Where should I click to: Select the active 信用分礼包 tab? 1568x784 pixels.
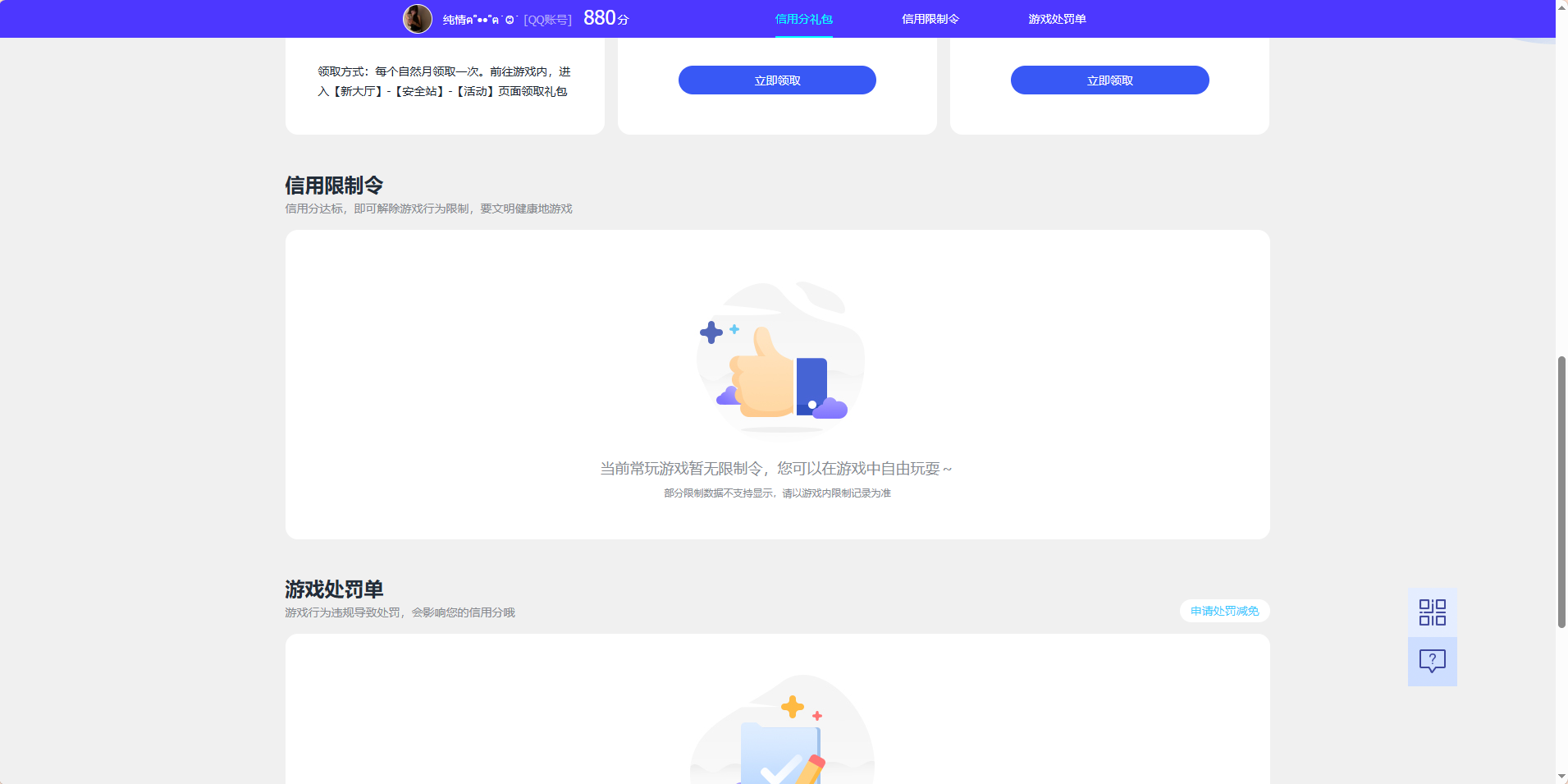(803, 18)
